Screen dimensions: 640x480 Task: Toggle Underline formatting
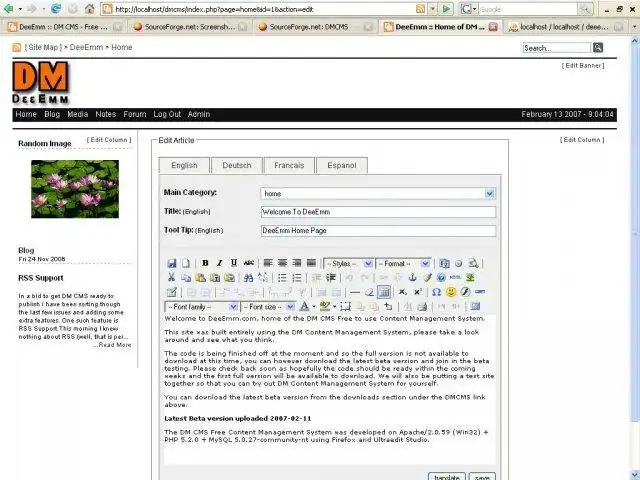point(233,263)
